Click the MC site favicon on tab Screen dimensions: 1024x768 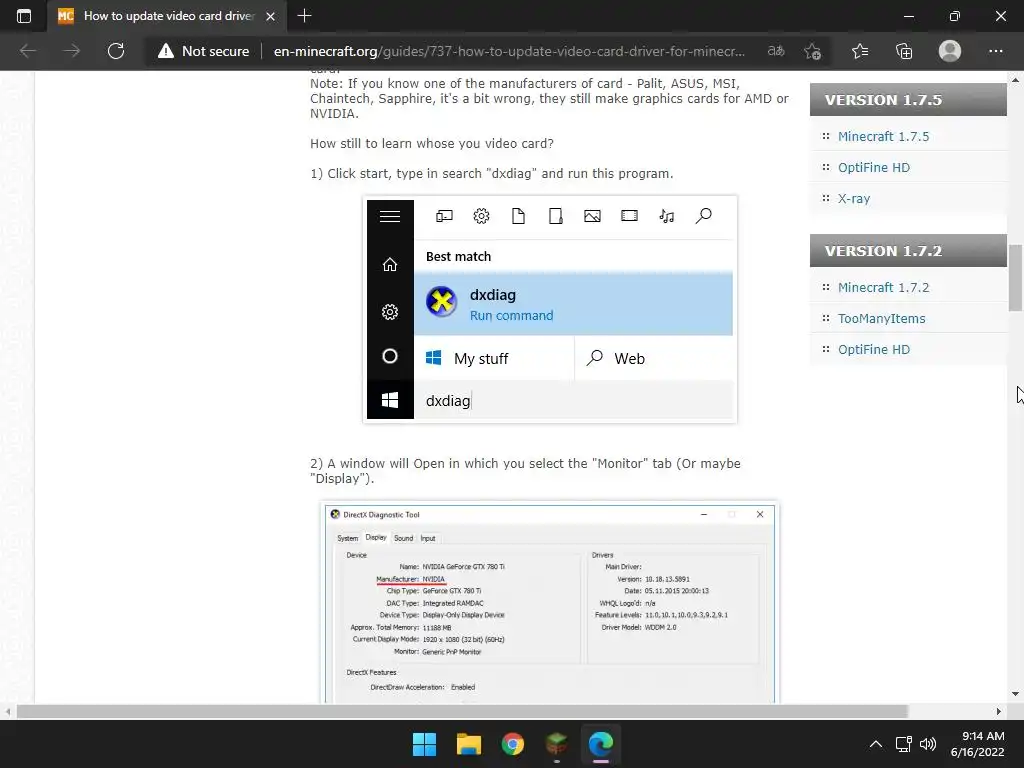click(x=66, y=16)
